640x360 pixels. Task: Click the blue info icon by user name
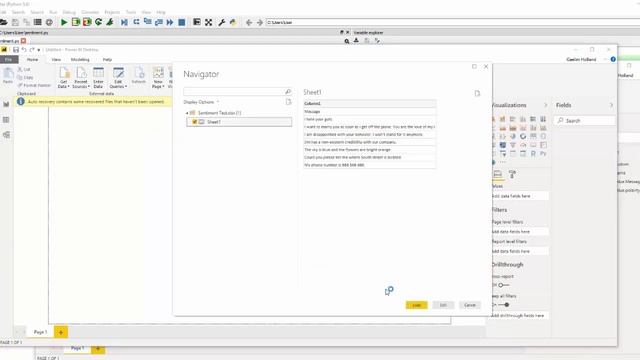(x=613, y=59)
